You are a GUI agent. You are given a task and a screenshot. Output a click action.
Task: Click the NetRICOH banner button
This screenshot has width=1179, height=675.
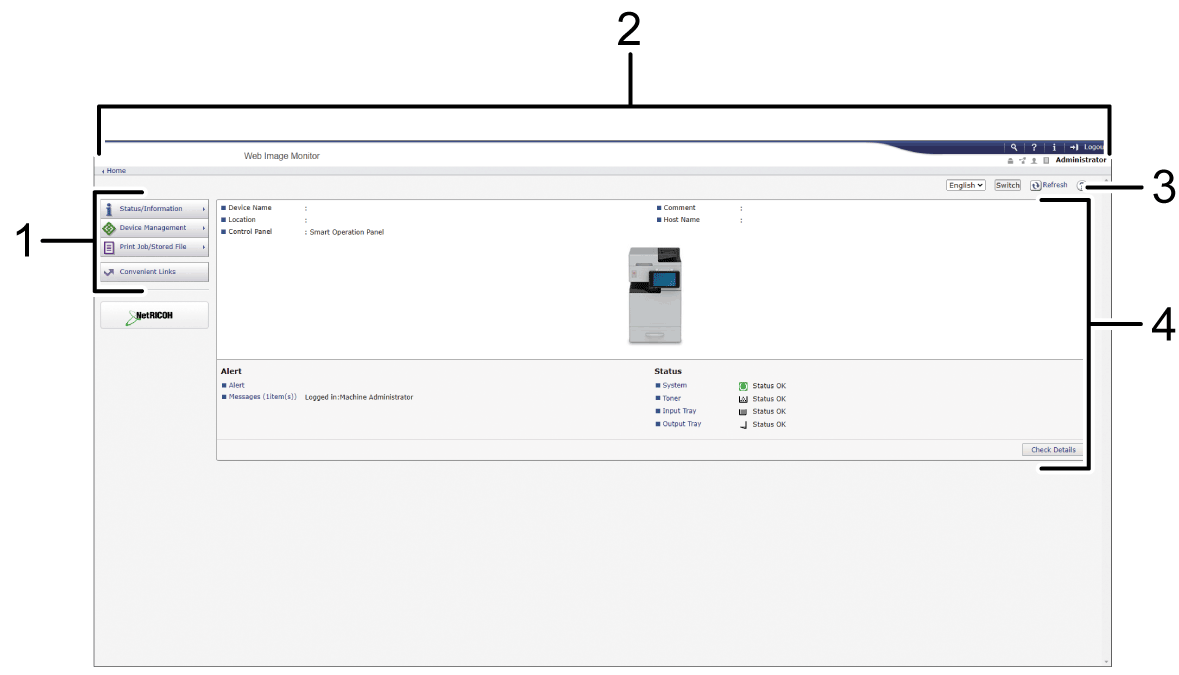(154, 315)
